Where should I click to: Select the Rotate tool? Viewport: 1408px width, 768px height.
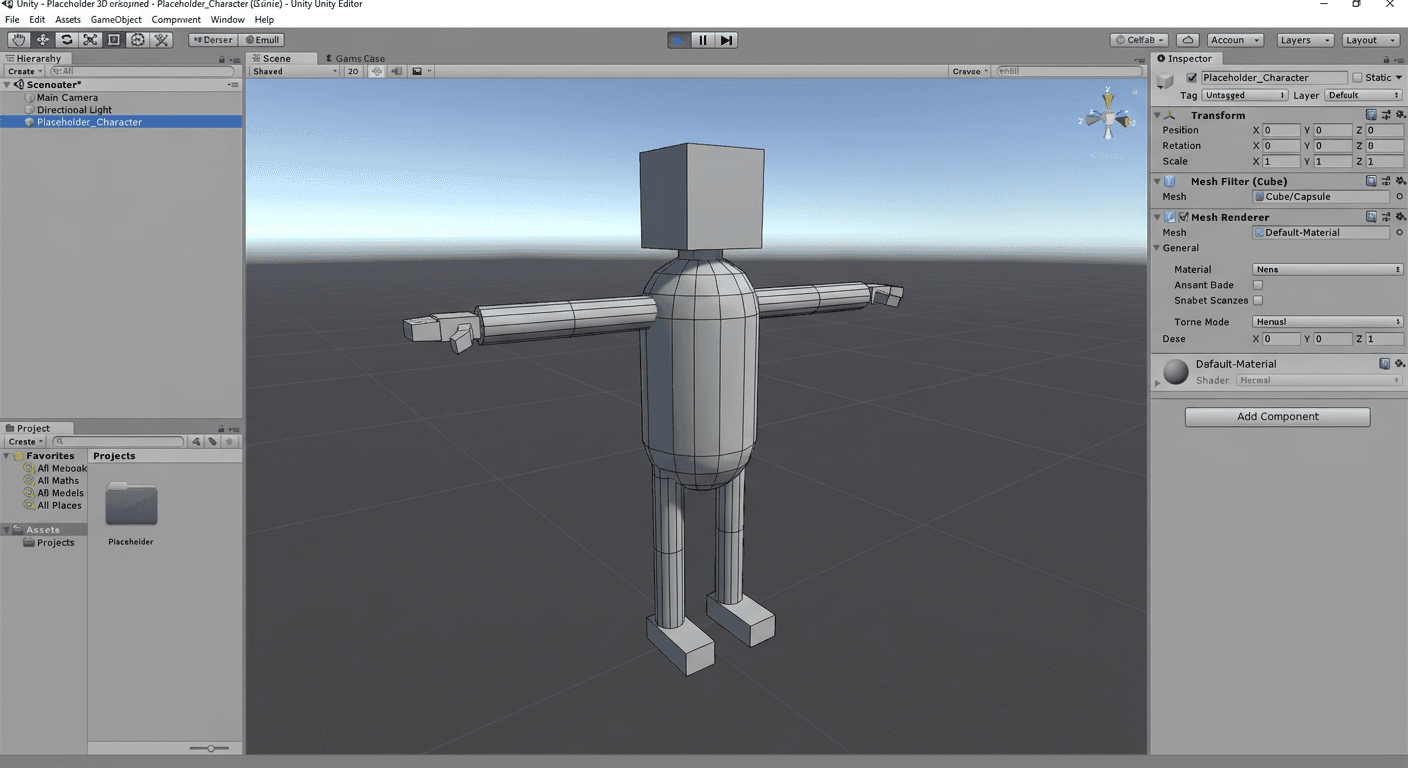tap(66, 39)
